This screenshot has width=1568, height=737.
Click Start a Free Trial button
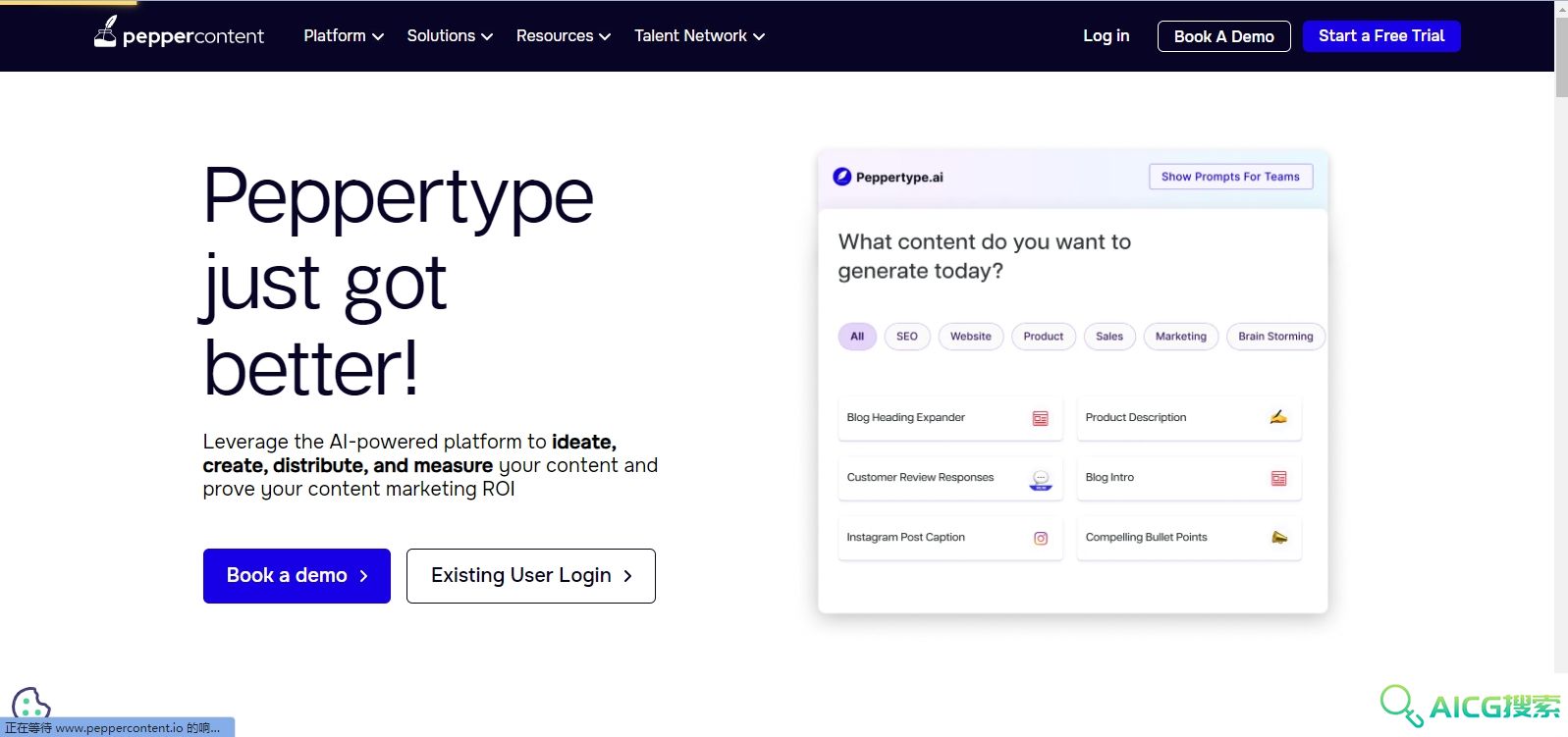point(1381,36)
